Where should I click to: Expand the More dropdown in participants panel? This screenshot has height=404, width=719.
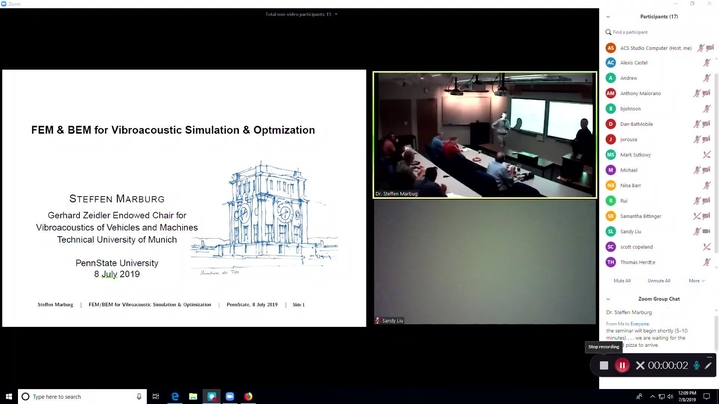[696, 281]
